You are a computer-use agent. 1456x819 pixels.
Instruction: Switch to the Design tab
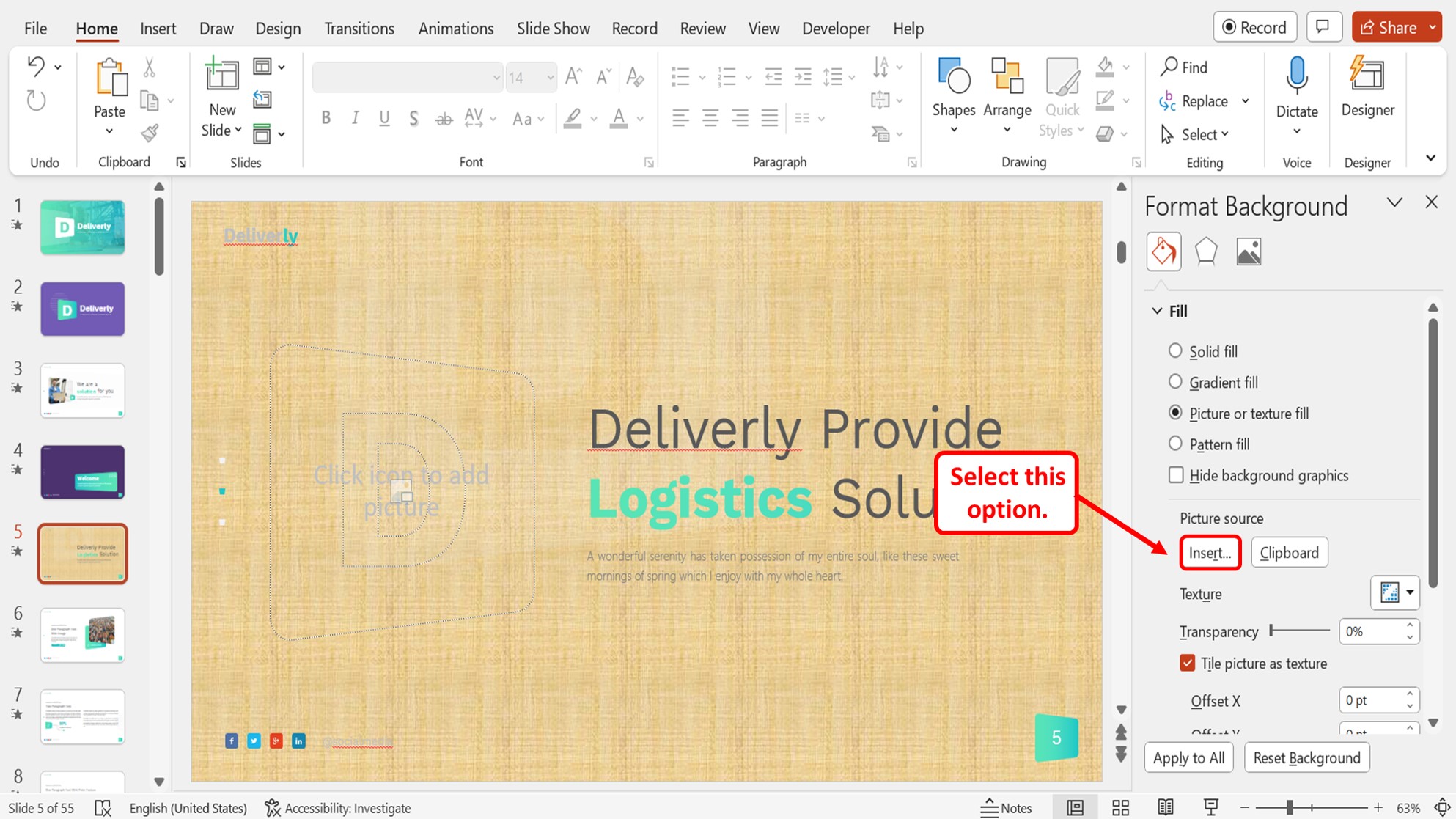pos(278,29)
